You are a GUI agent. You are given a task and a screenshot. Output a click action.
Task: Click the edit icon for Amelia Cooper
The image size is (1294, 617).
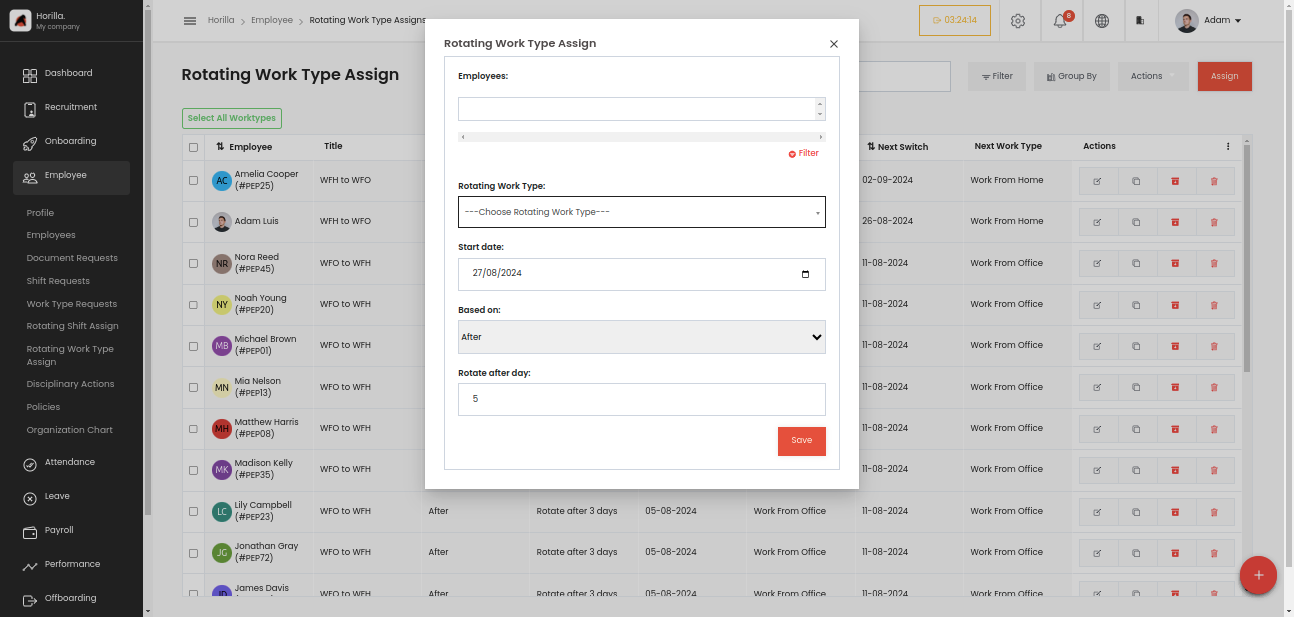[1097, 181]
